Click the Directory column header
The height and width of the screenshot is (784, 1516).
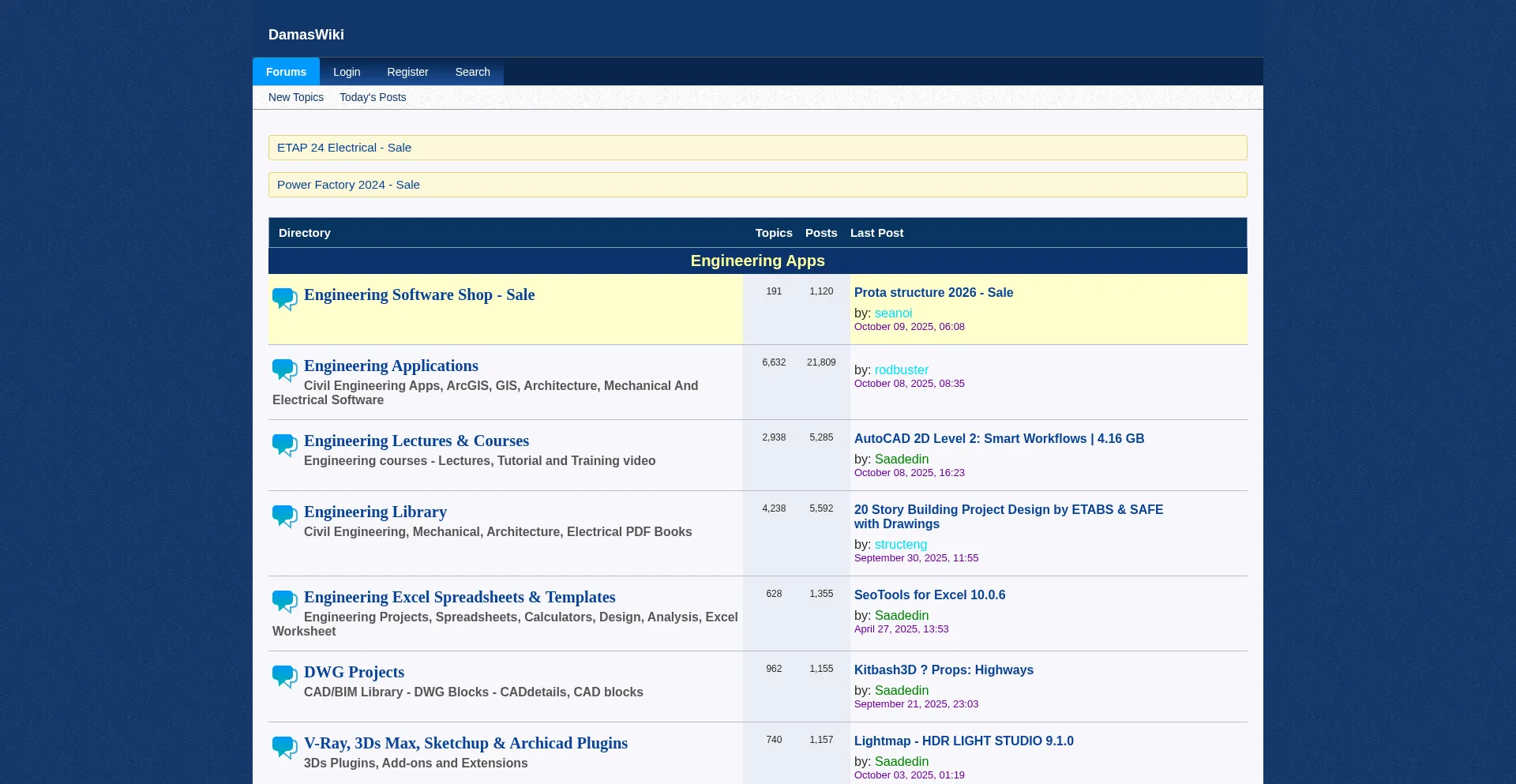click(304, 233)
